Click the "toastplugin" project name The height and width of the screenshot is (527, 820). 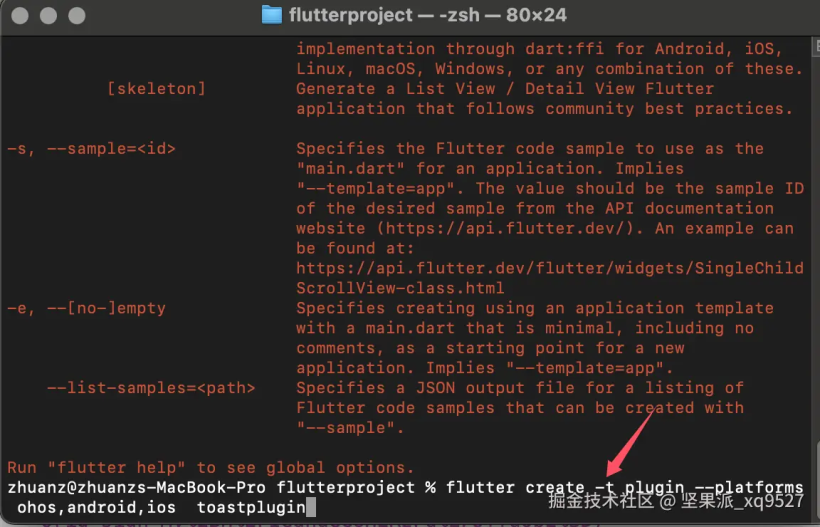(250, 508)
